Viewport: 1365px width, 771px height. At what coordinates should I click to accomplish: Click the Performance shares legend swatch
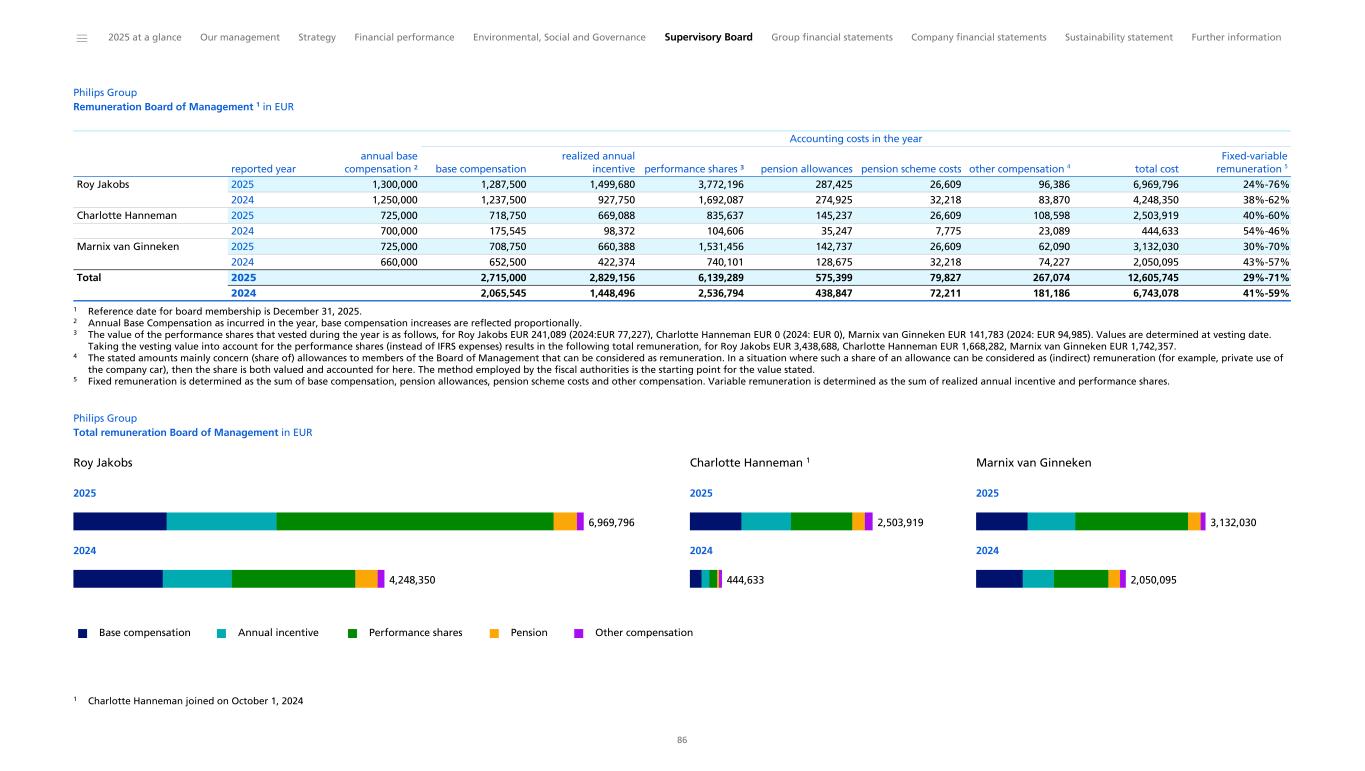click(353, 633)
